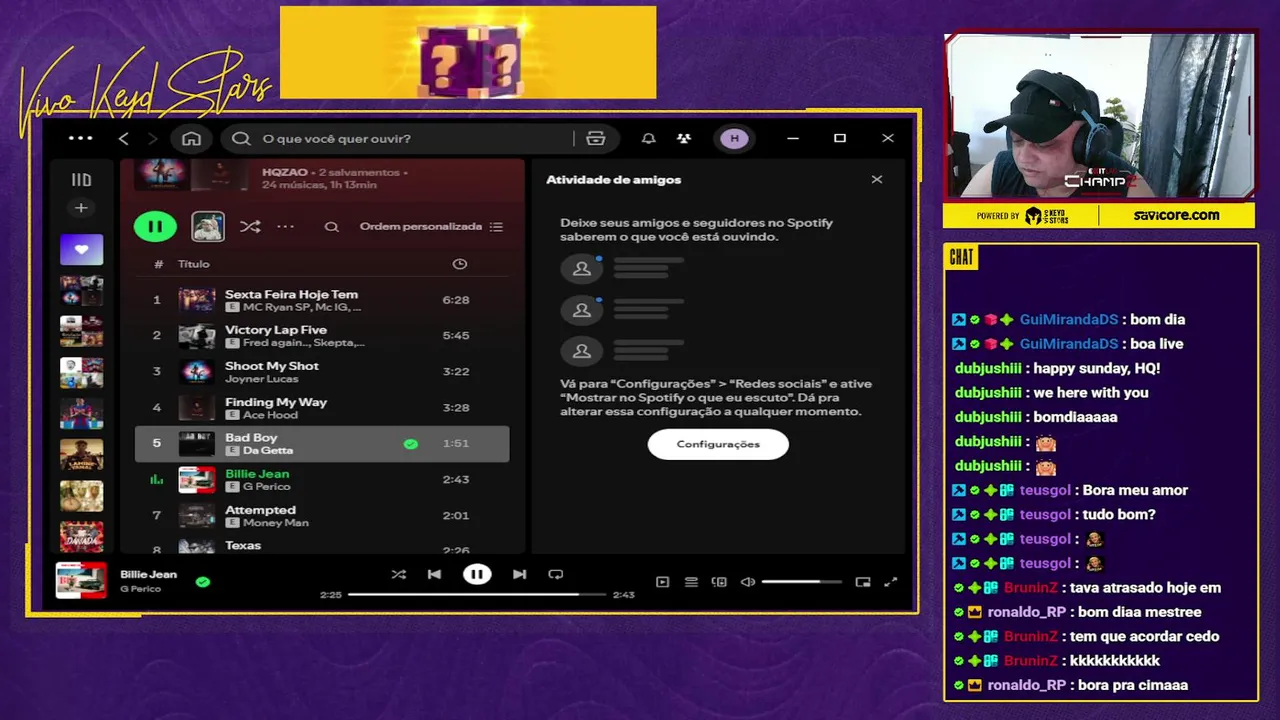Close the 'Atividade de amigos' panel
Image resolution: width=1280 pixels, height=720 pixels.
[877, 180]
